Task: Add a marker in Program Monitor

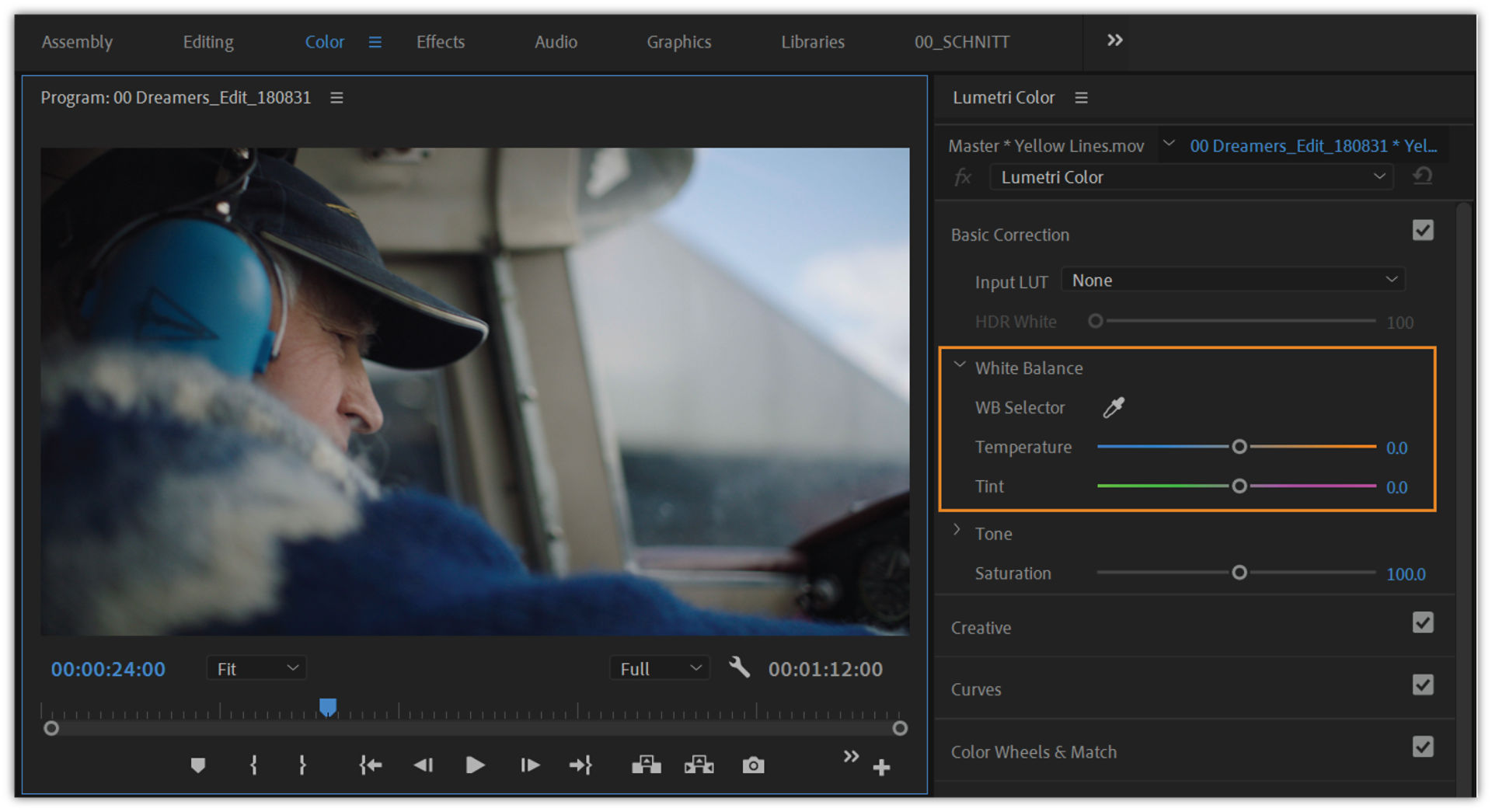Action: (198, 765)
